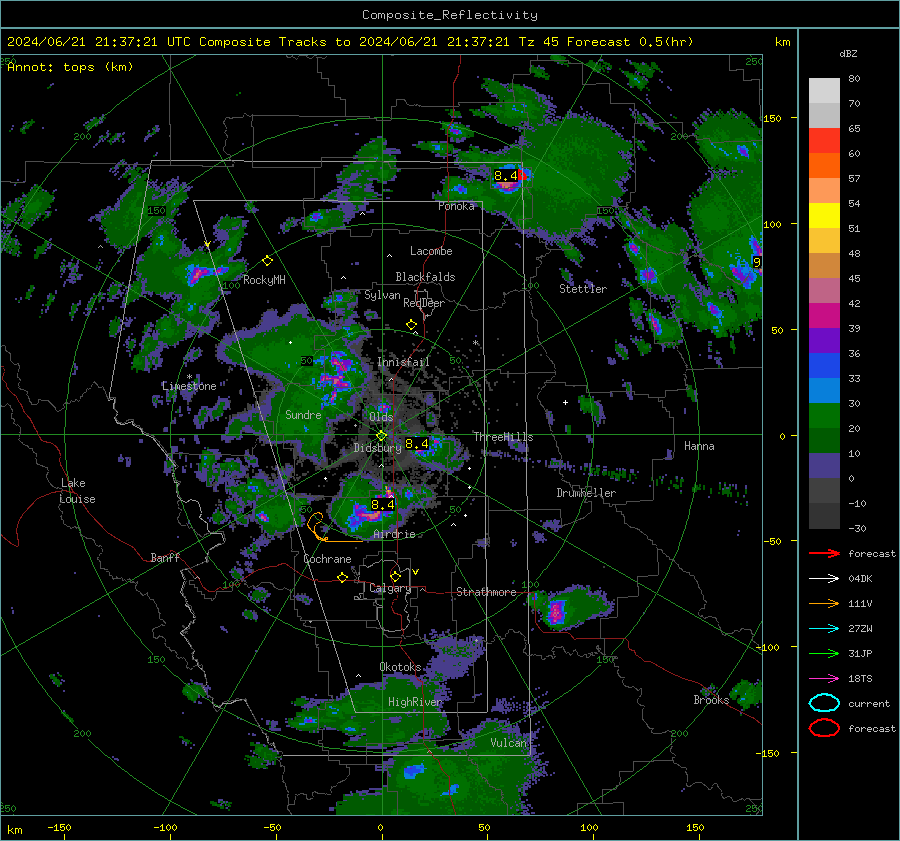Image resolution: width=900 pixels, height=841 pixels.
Task: Click the dBZ legend heading
Action: click(848, 54)
